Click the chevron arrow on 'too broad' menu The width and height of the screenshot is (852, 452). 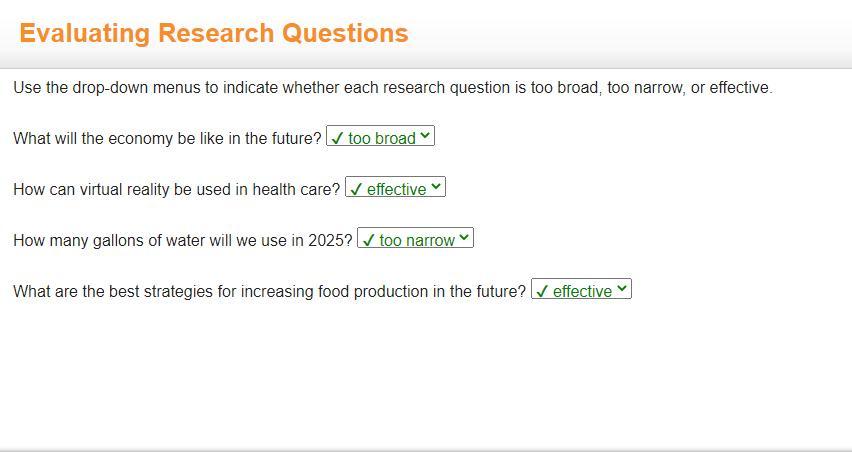click(426, 136)
